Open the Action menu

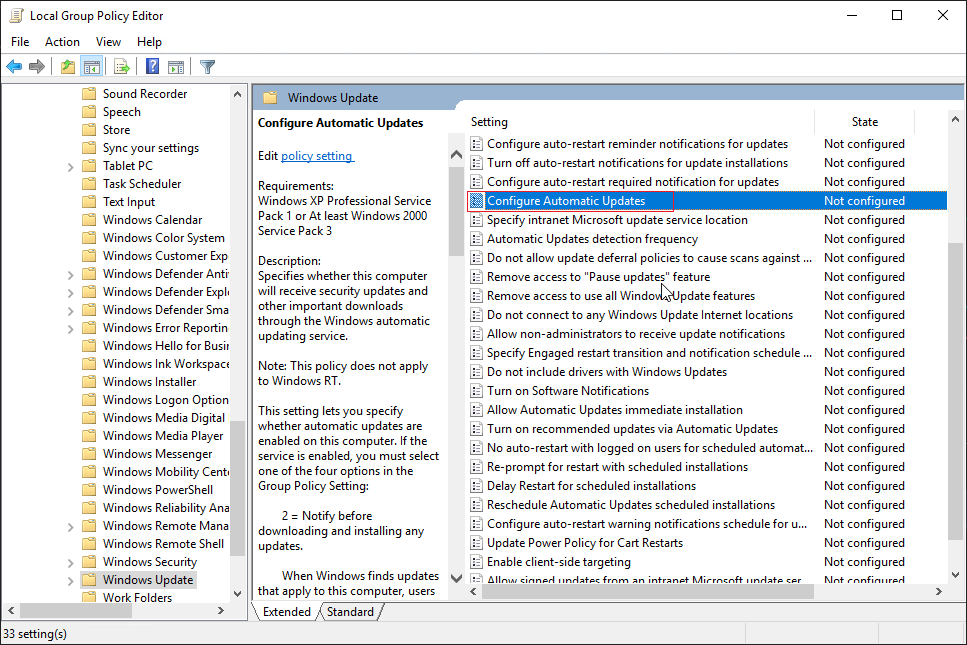[62, 42]
